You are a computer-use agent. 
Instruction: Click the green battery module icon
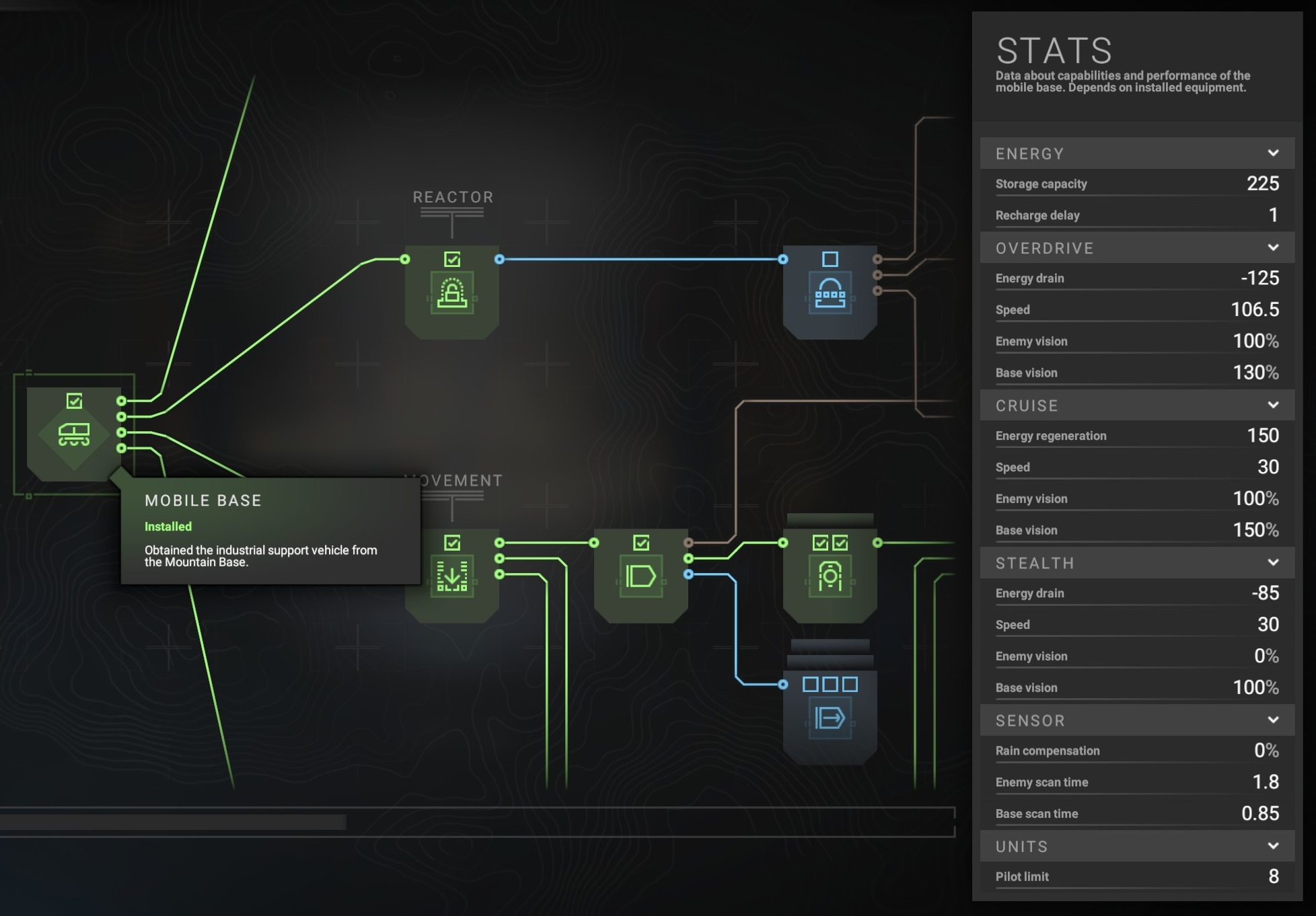coord(641,575)
